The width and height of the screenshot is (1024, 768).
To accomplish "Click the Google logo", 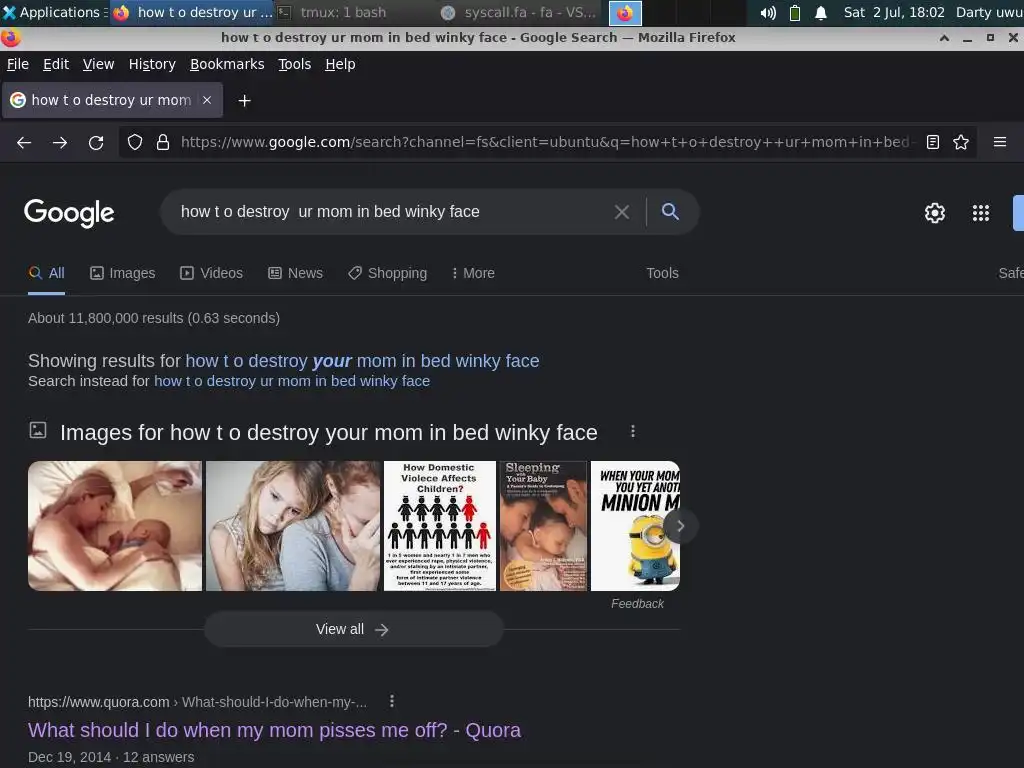I will pos(69,213).
